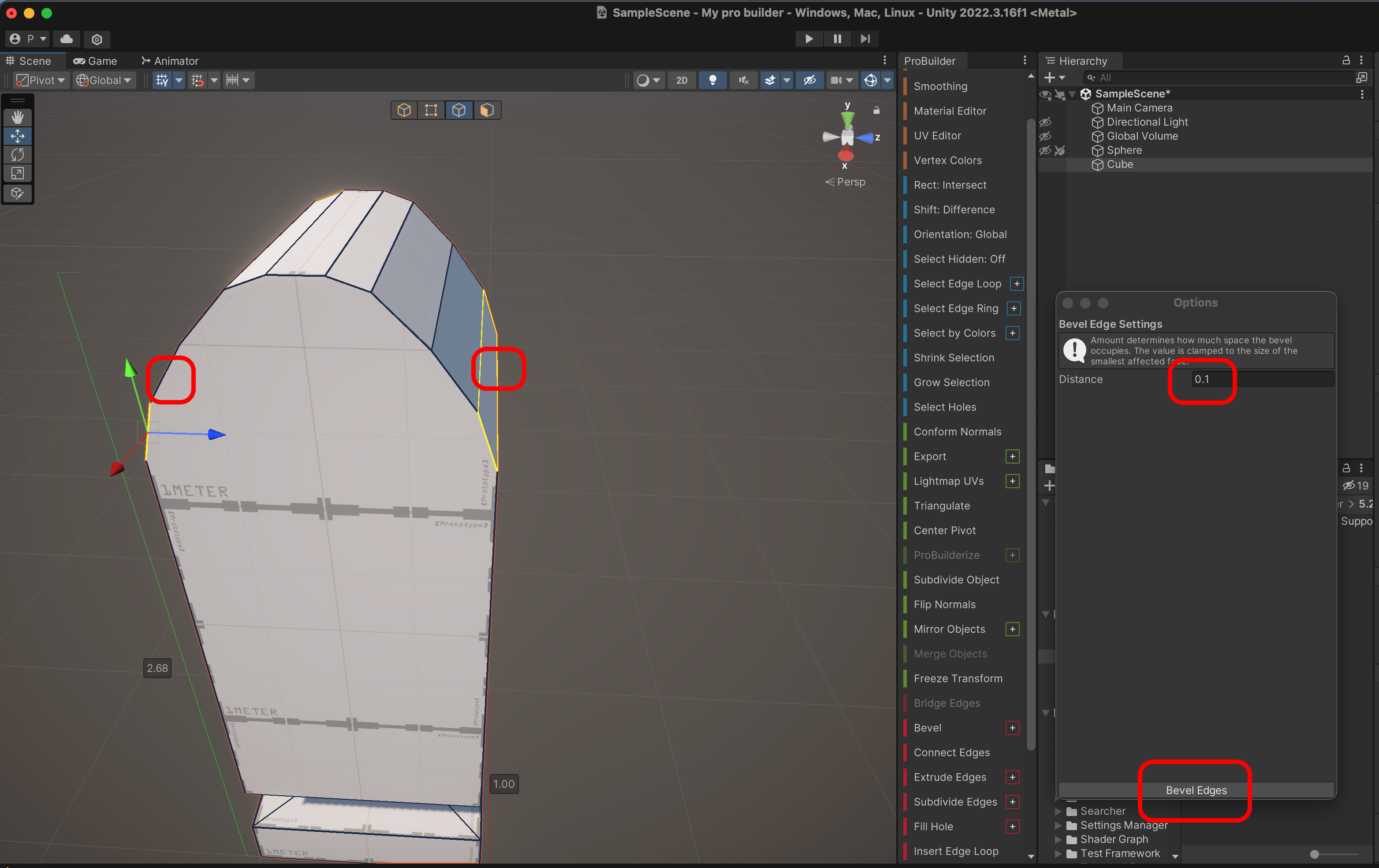This screenshot has width=1379, height=868.
Task: Toggle scene lighting bulb
Action: [x=712, y=80]
